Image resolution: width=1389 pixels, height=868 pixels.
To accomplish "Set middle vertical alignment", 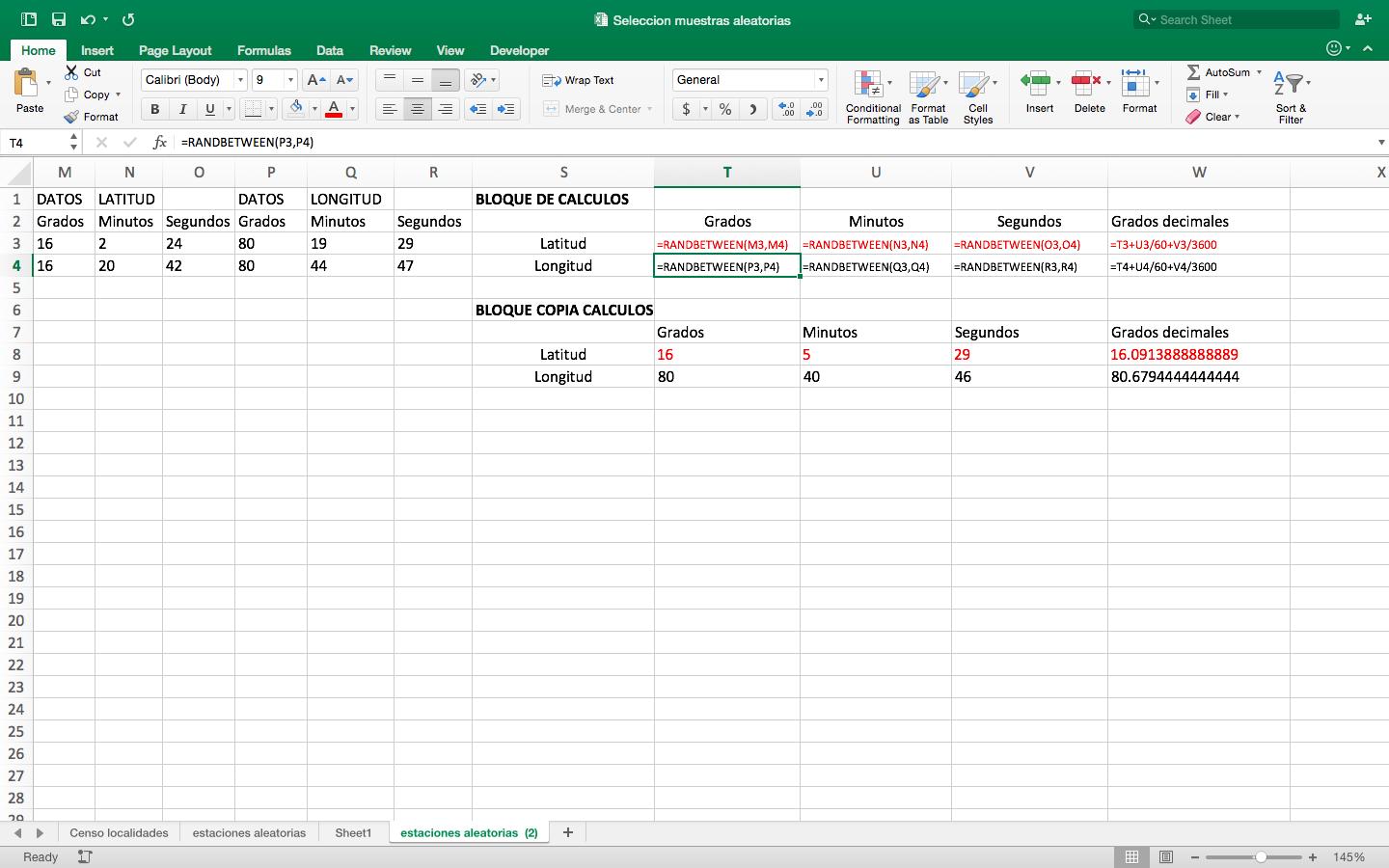I will pos(417,80).
